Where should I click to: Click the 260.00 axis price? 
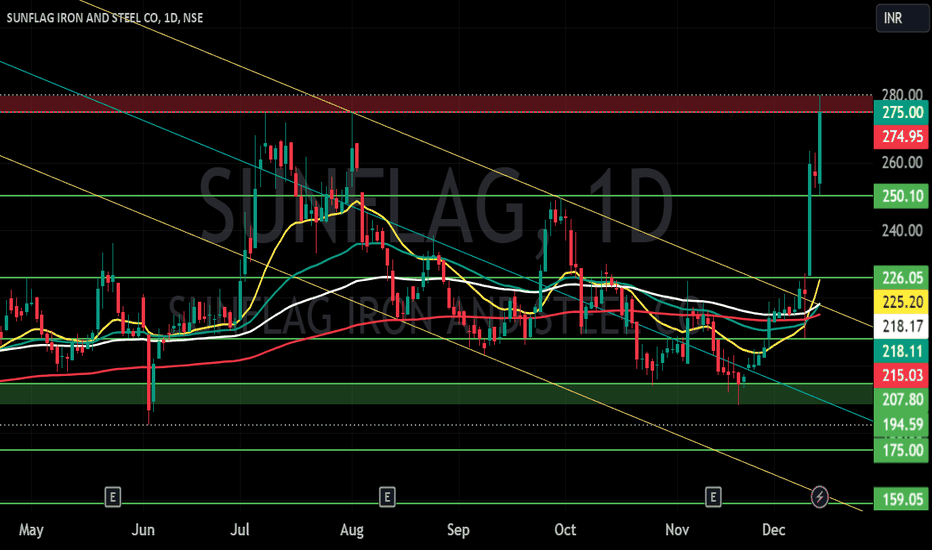tap(902, 162)
